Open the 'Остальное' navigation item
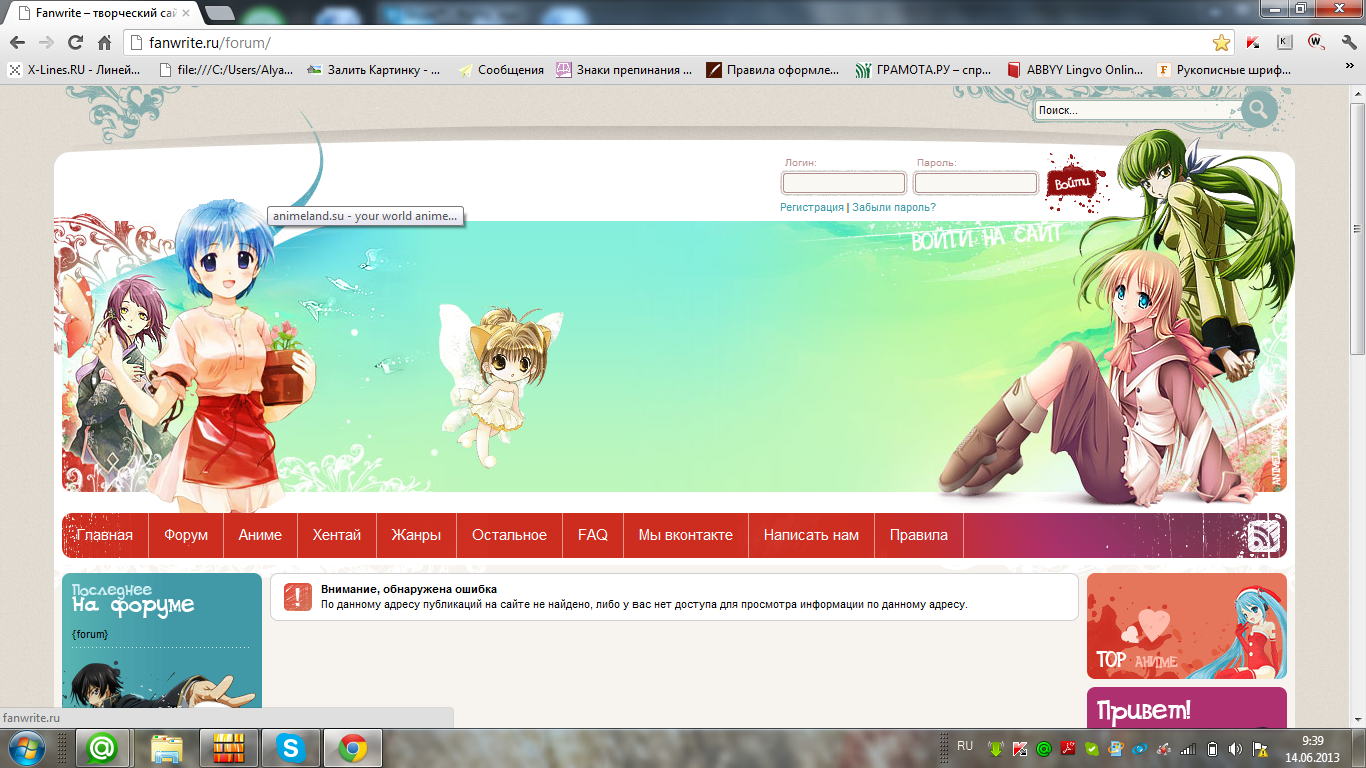Image resolution: width=1366 pixels, height=768 pixels. coord(509,535)
